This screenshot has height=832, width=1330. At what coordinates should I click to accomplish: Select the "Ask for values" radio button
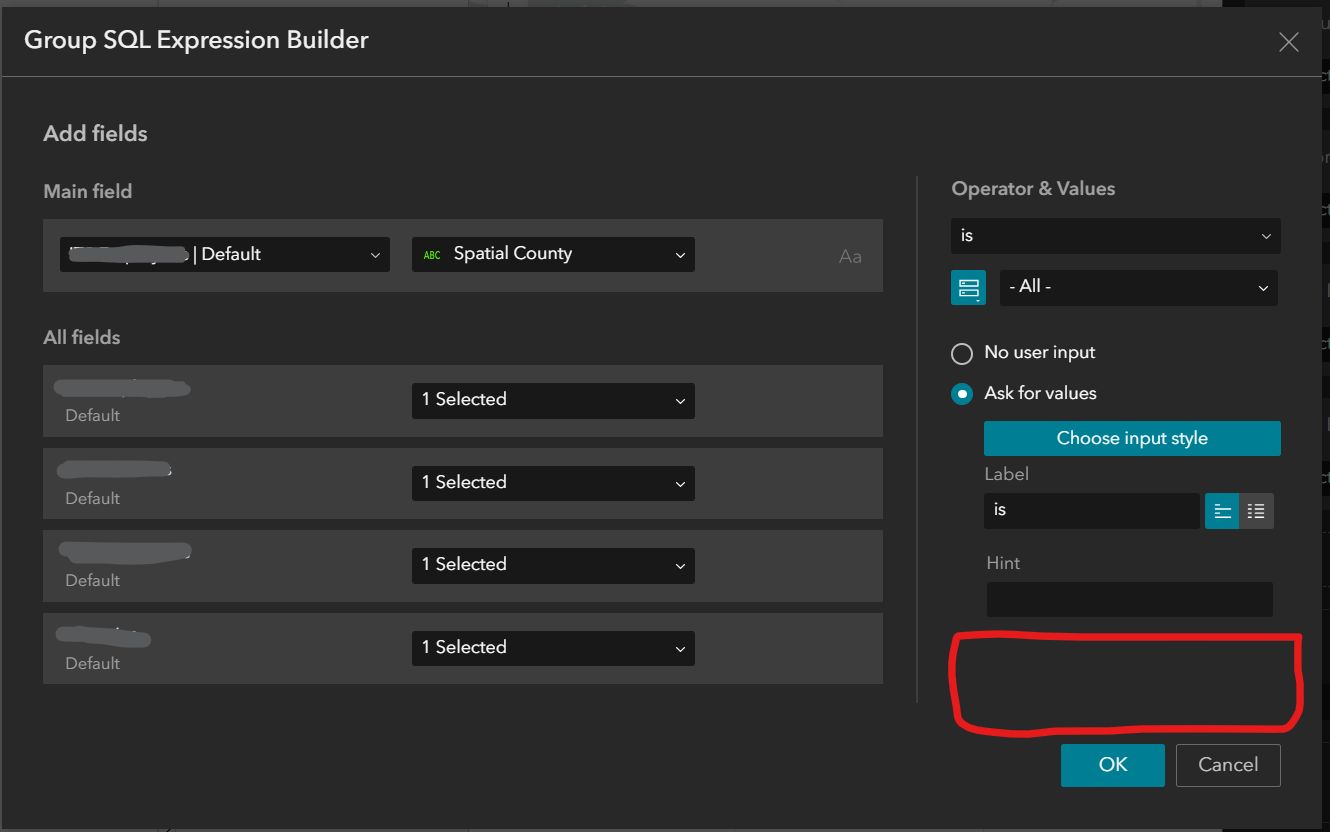click(x=961, y=393)
